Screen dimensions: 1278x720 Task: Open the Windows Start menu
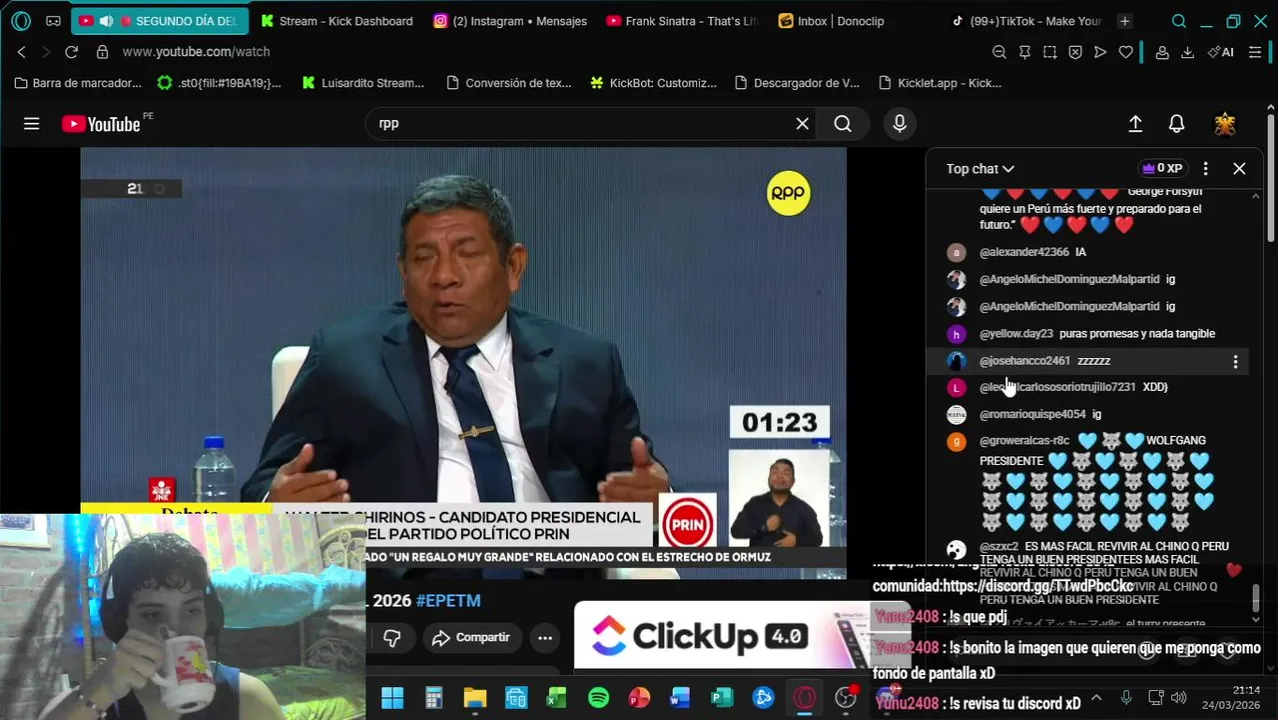(392, 697)
